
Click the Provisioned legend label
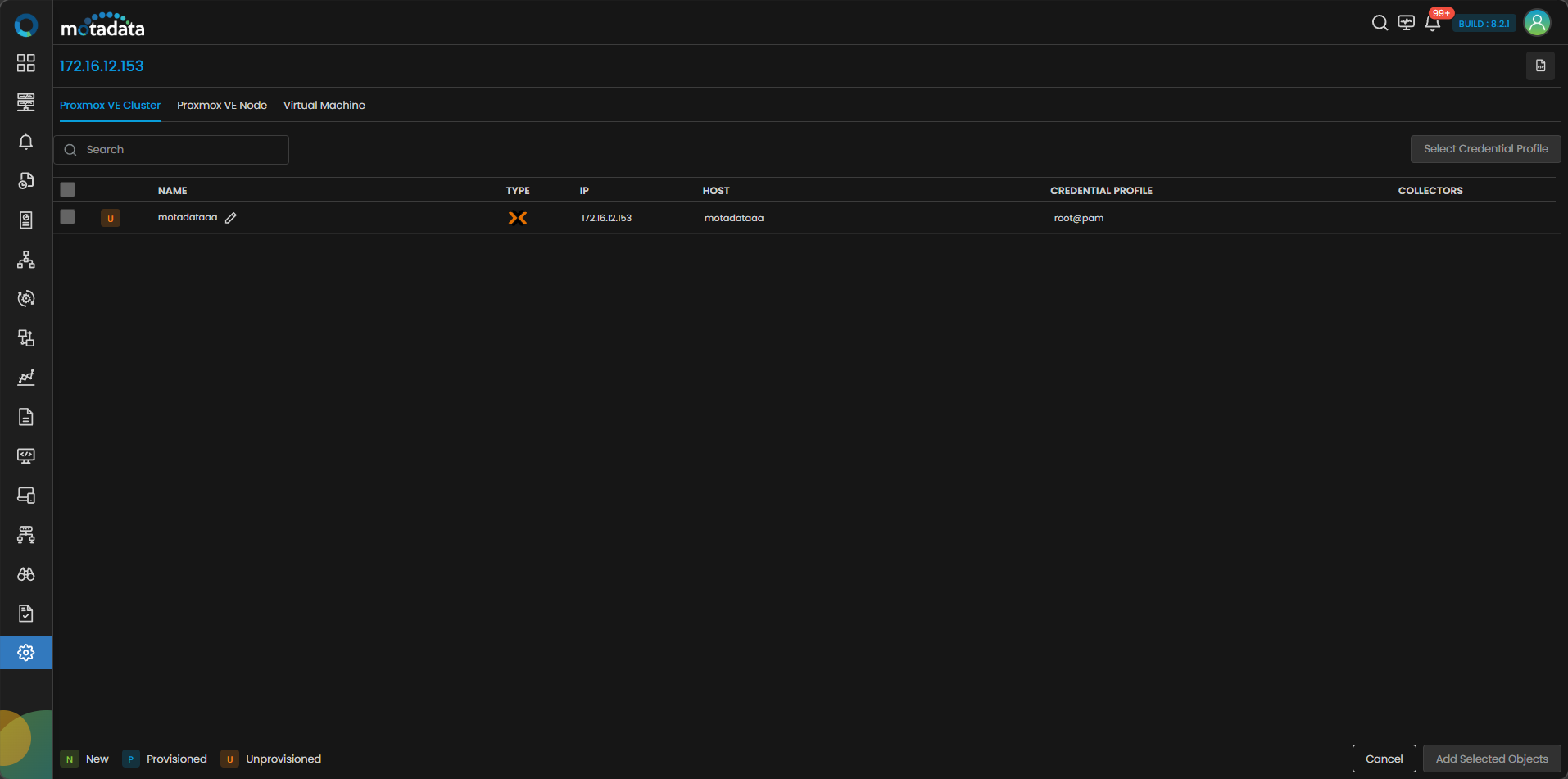[x=177, y=759]
